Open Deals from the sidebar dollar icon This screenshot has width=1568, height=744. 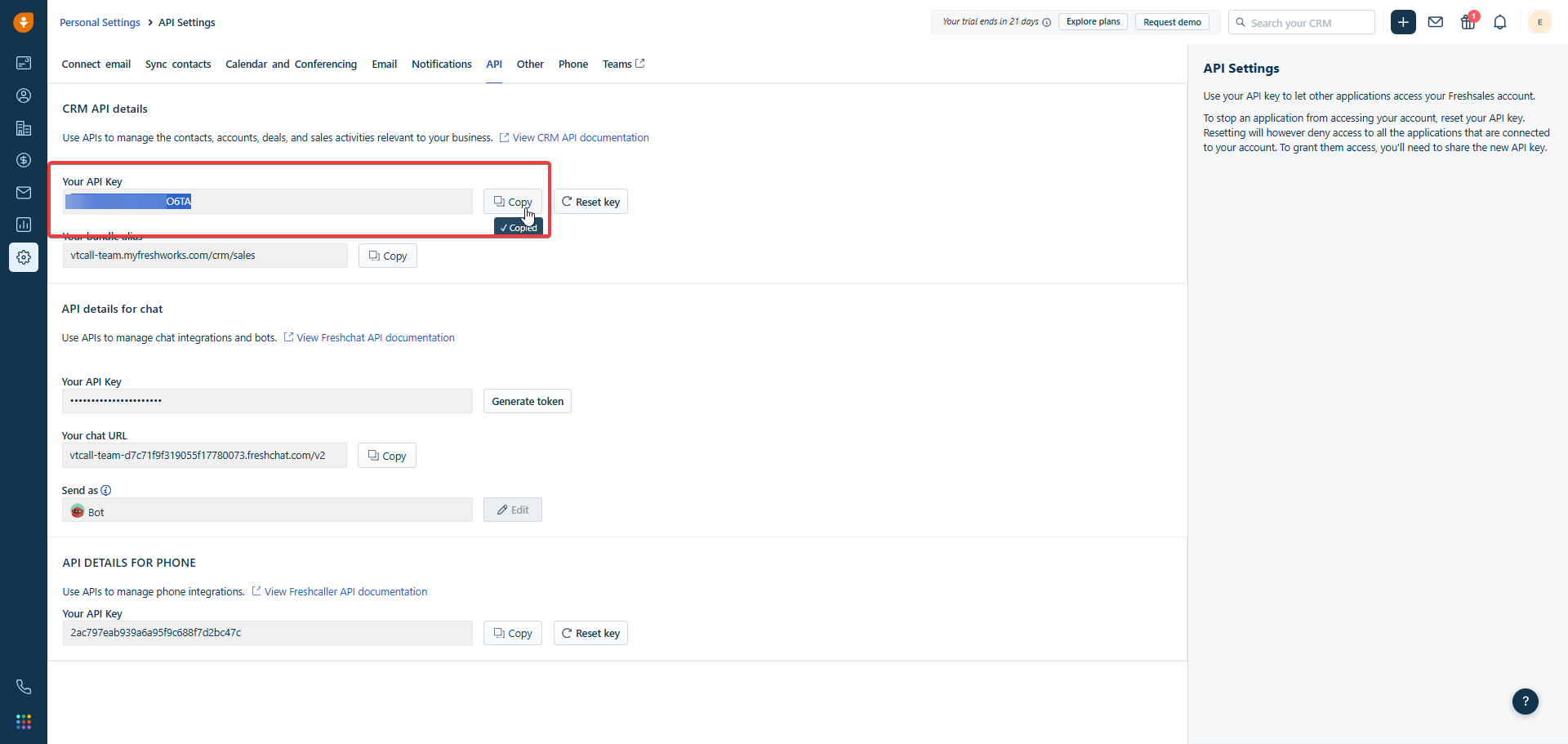point(24,160)
